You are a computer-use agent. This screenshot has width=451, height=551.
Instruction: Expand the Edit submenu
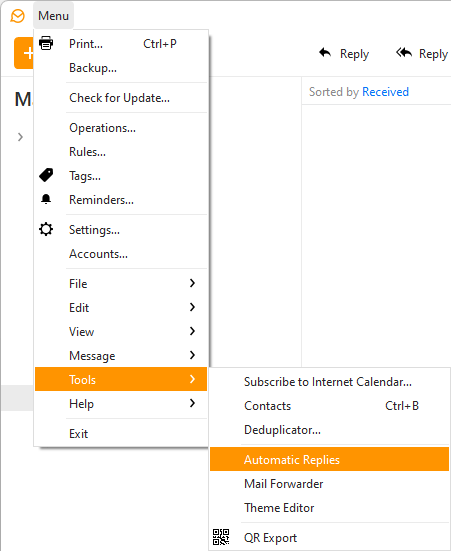click(121, 307)
